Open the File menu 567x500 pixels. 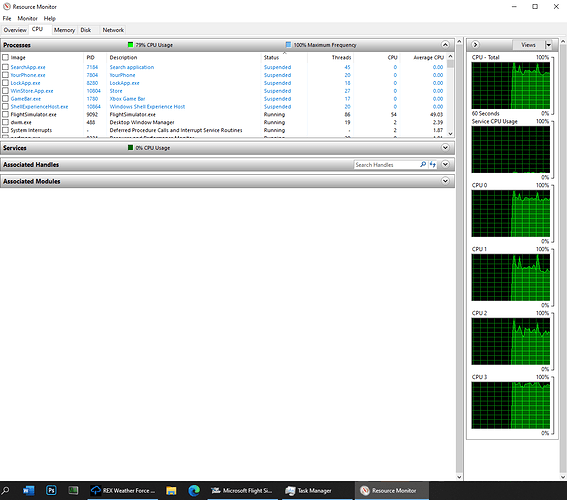(x=7, y=18)
